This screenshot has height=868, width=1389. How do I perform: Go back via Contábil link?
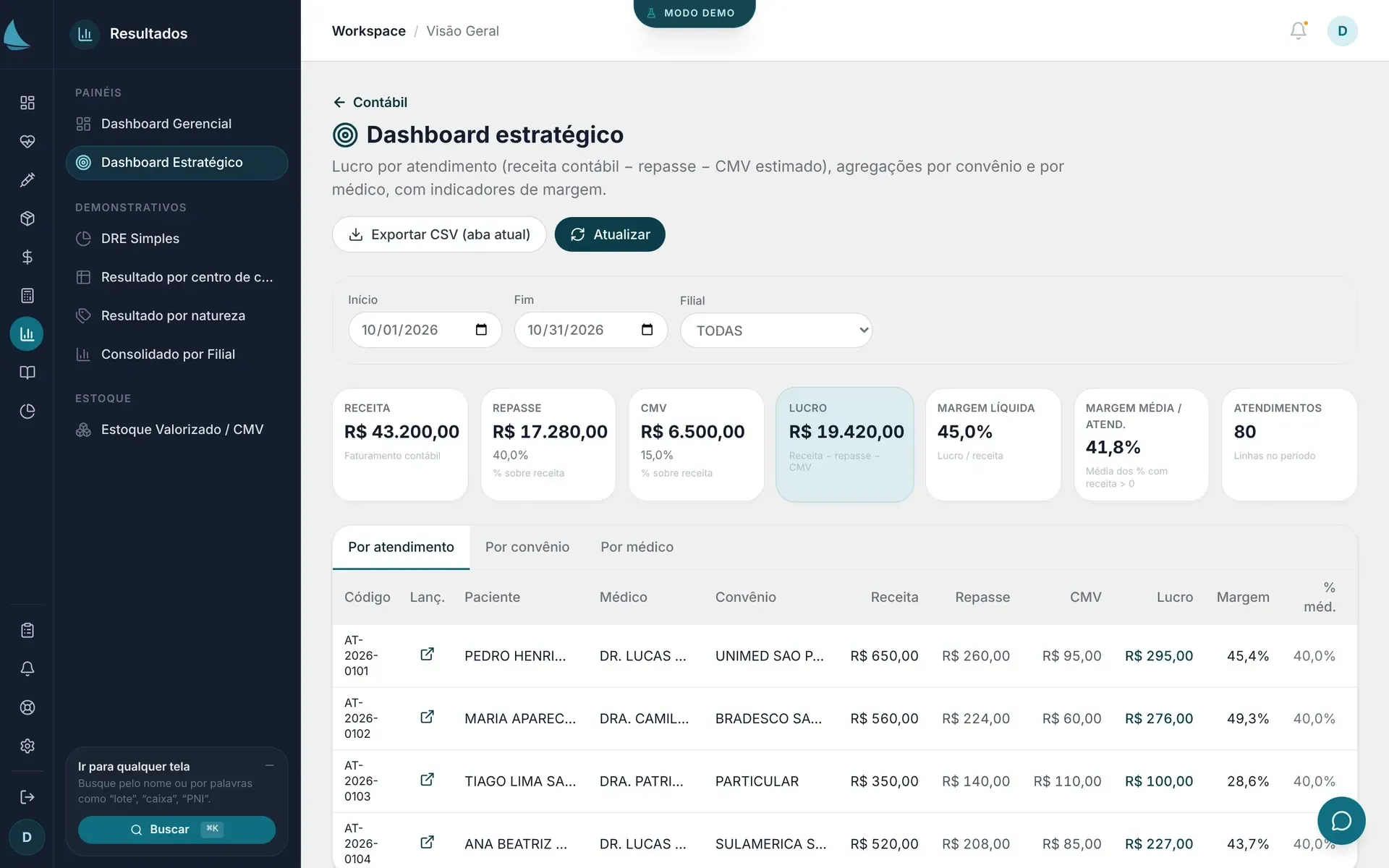[370, 102]
